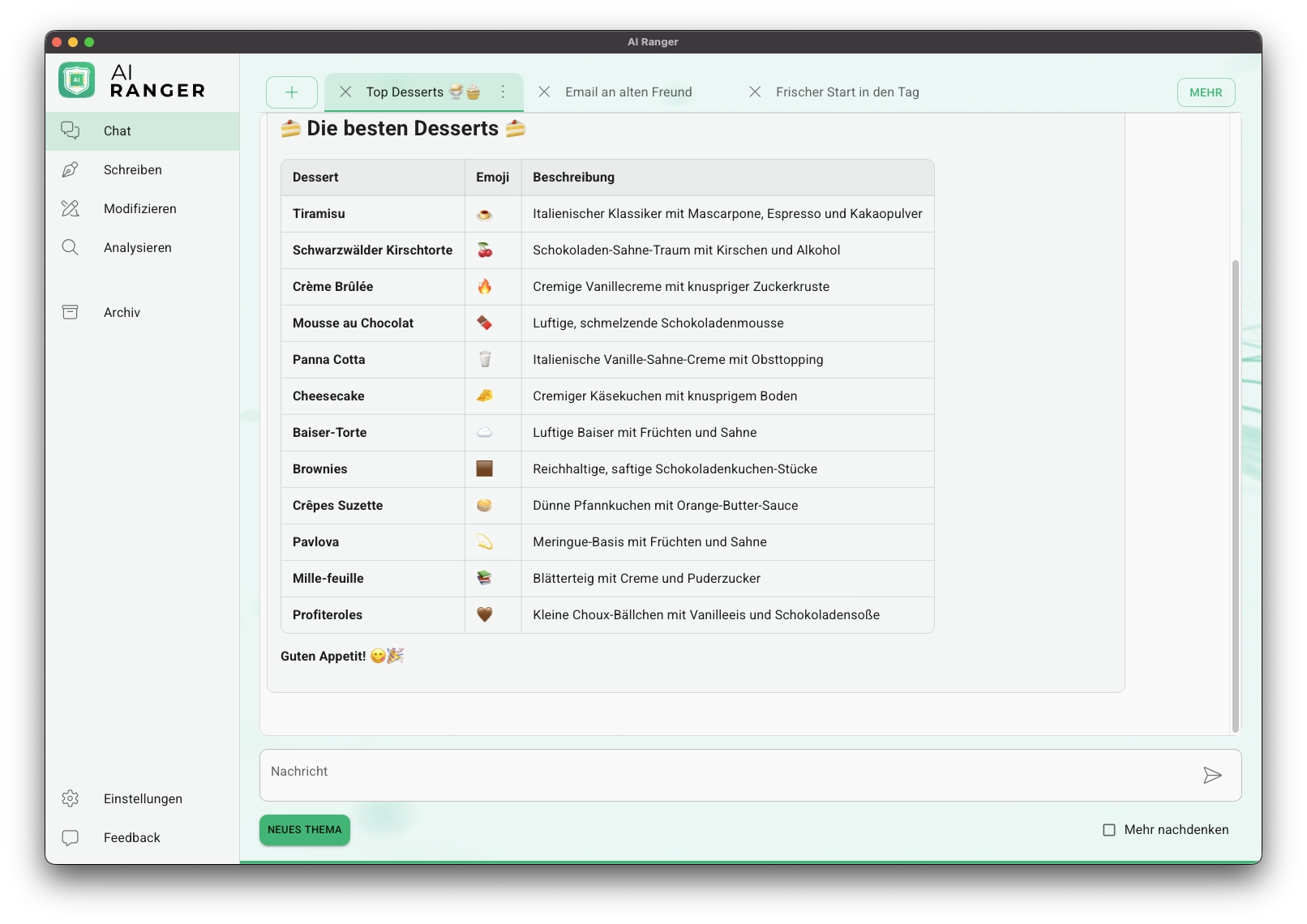This screenshot has height=924, width=1307.
Task: Send message with paper plane icon
Action: (x=1212, y=776)
